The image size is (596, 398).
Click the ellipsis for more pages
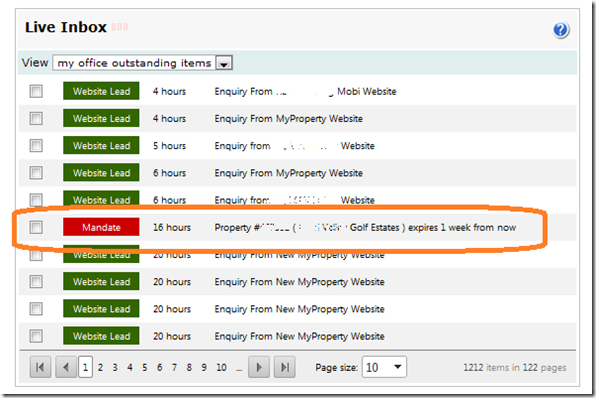(x=239, y=368)
